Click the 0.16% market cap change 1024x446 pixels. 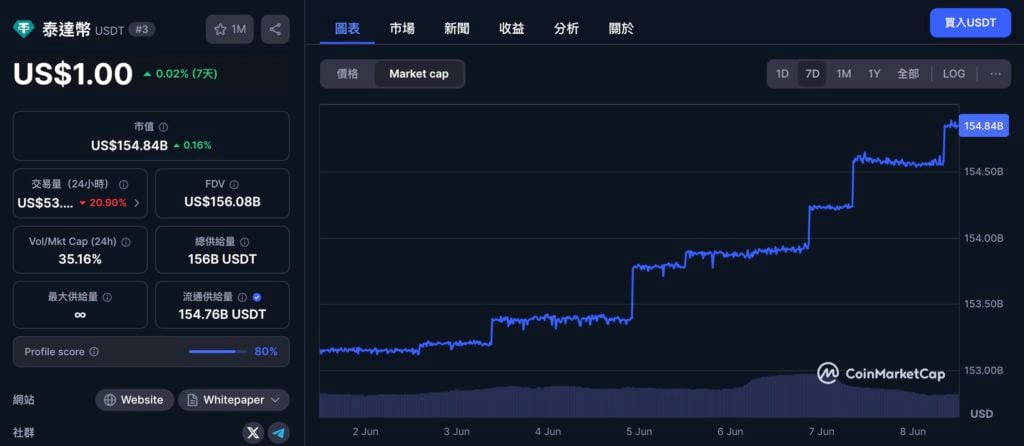[193, 145]
